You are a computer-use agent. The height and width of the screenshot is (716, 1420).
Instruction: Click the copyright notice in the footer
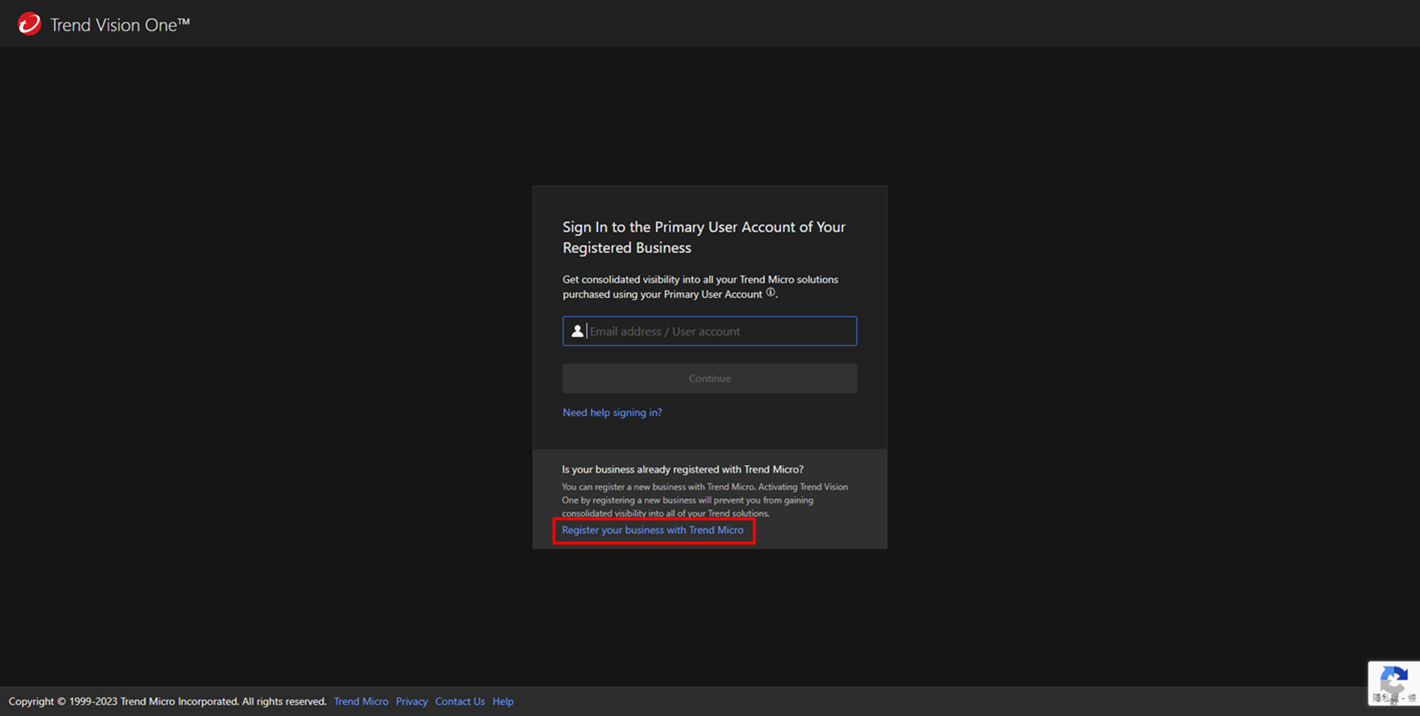tap(167, 701)
